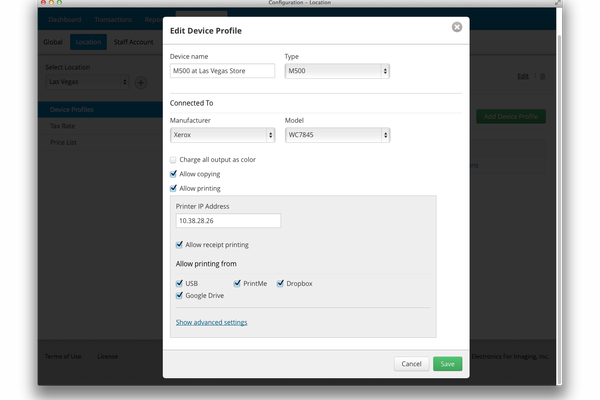Image resolution: width=600 pixels, height=400 pixels.
Task: Toggle Charge all output as color checkbox
Action: tap(173, 160)
